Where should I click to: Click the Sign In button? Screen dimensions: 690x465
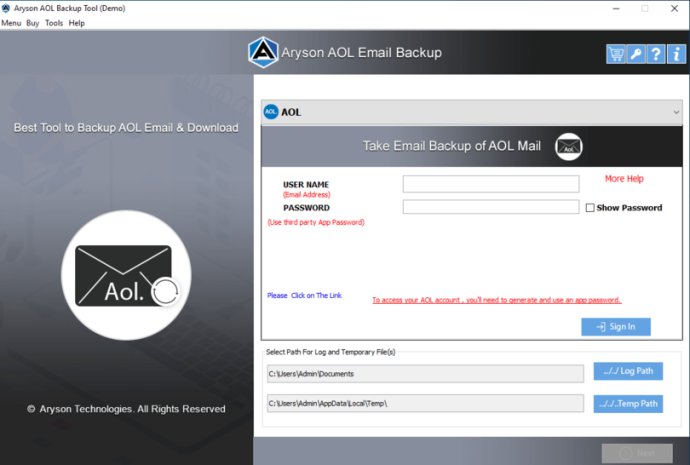tap(616, 327)
